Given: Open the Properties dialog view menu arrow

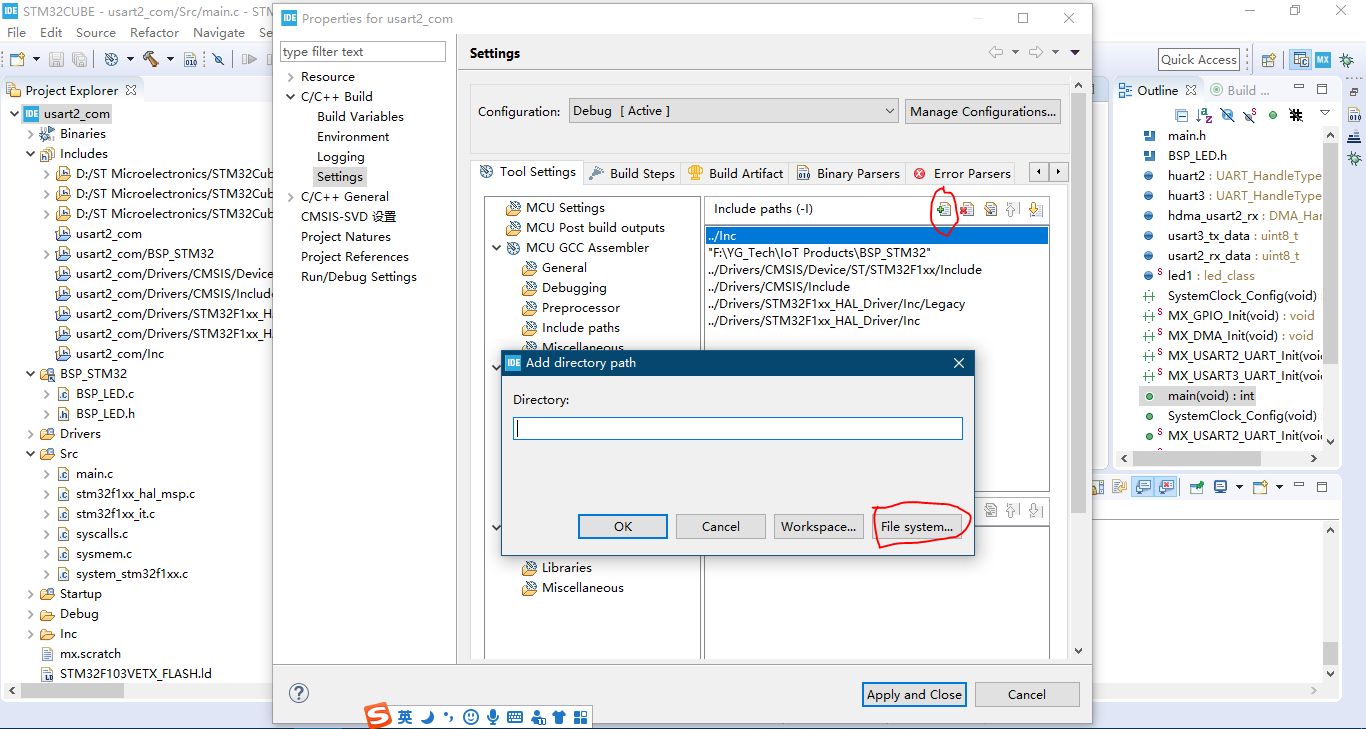Looking at the screenshot, I should click(x=1075, y=53).
